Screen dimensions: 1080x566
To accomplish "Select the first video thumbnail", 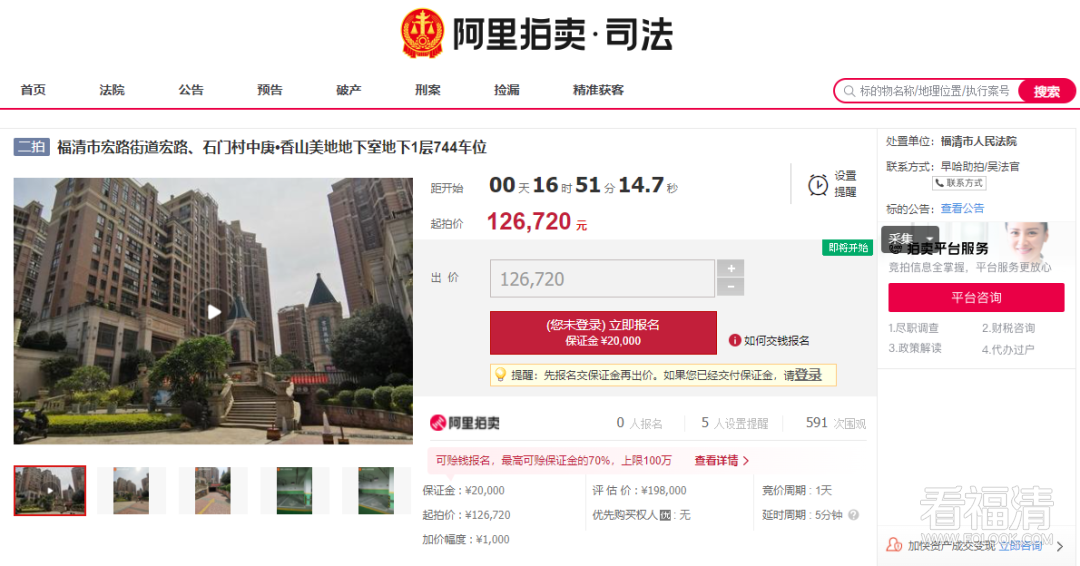I will click(x=50, y=490).
